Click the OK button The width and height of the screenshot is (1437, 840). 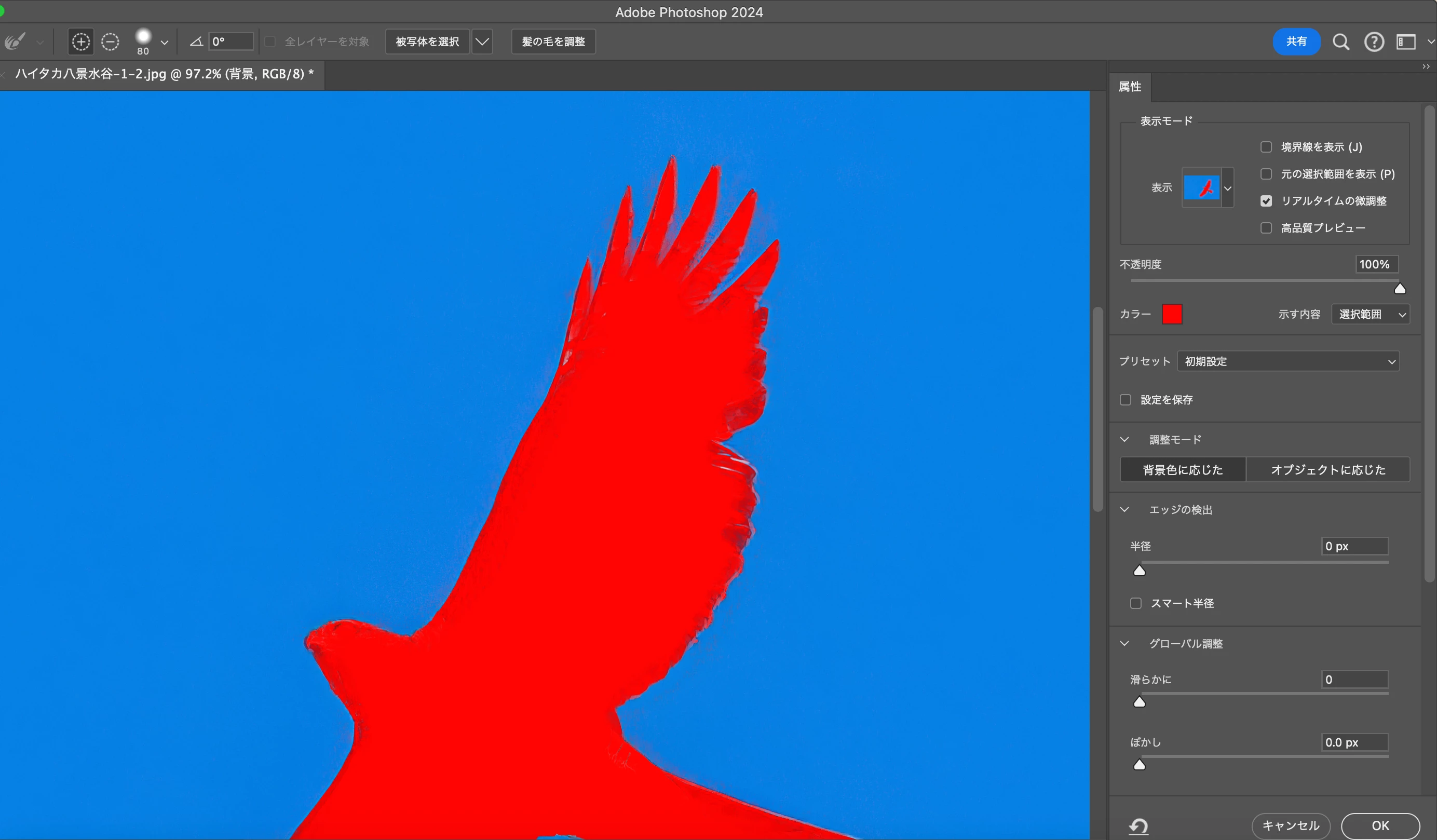pos(1380,825)
